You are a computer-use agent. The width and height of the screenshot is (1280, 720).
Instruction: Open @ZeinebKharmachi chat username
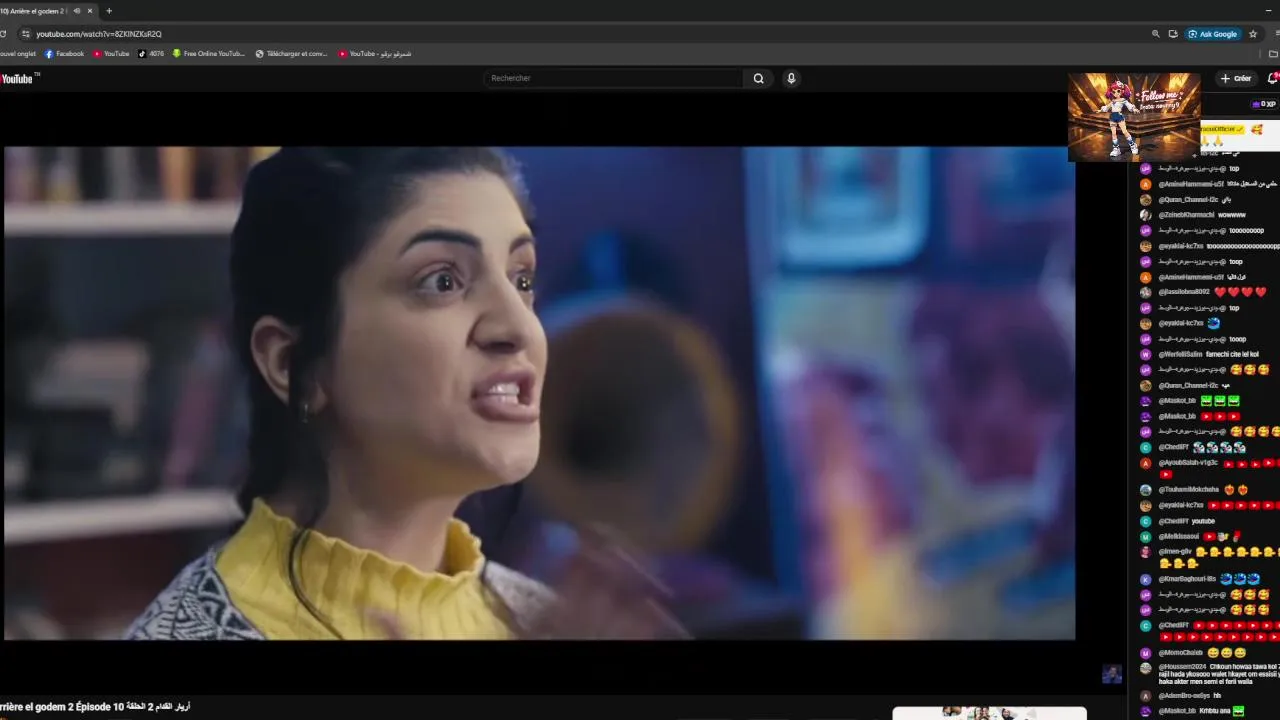coord(1186,215)
